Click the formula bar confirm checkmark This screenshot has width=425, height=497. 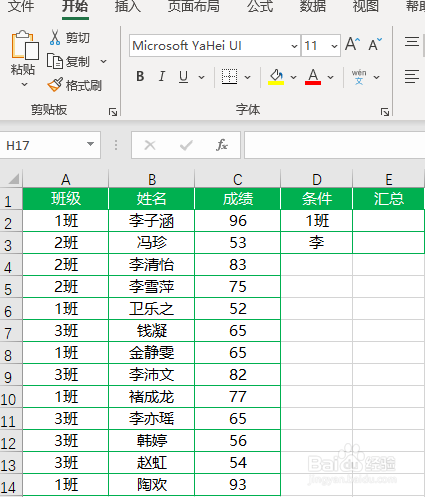pos(186,145)
